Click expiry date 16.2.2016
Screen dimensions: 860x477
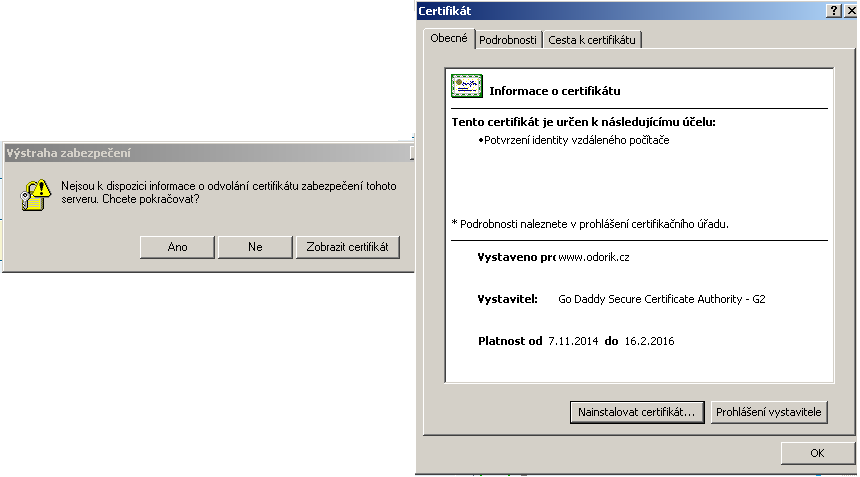(649, 341)
